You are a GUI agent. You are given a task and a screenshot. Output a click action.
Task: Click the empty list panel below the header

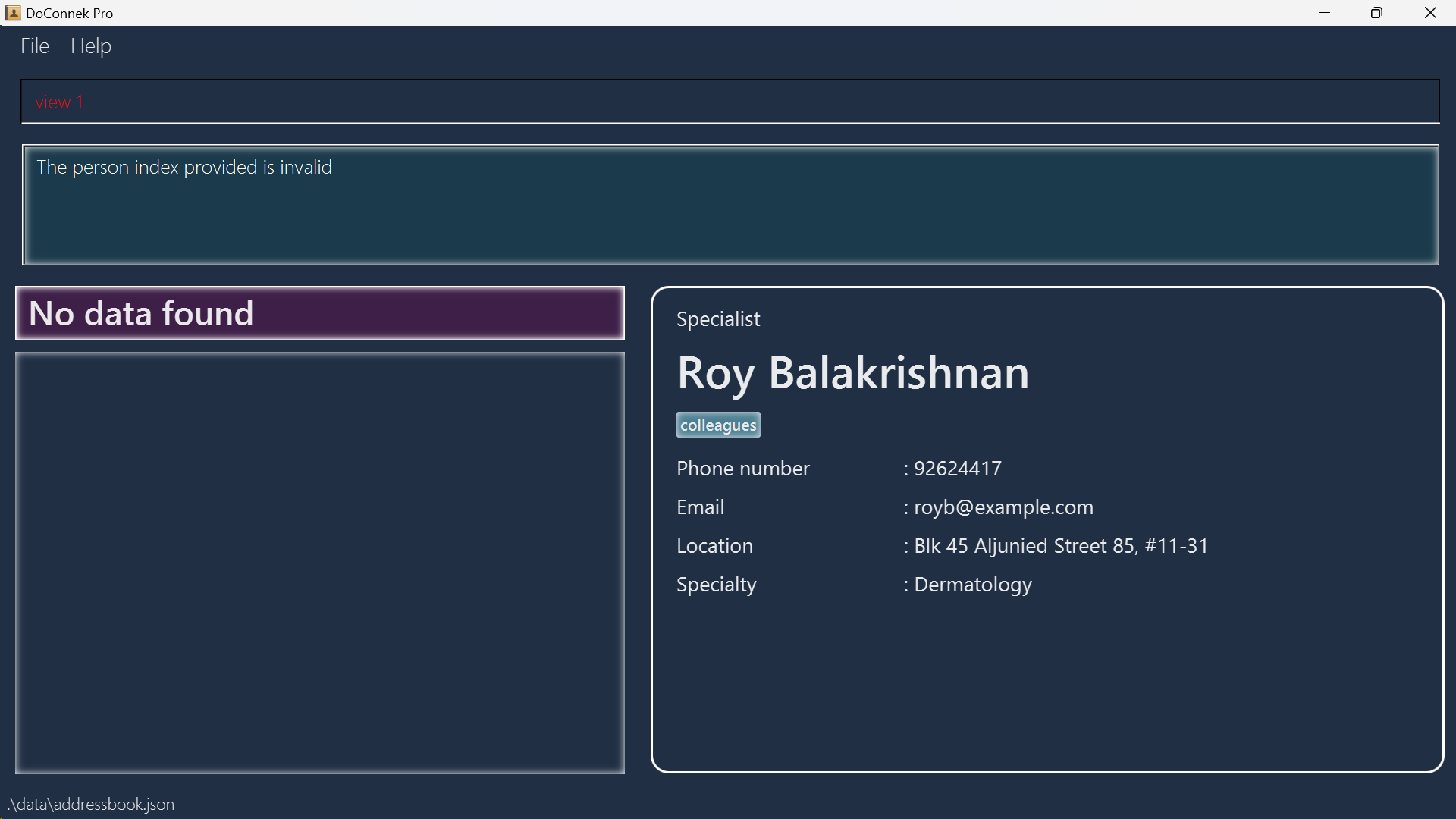[319, 563]
